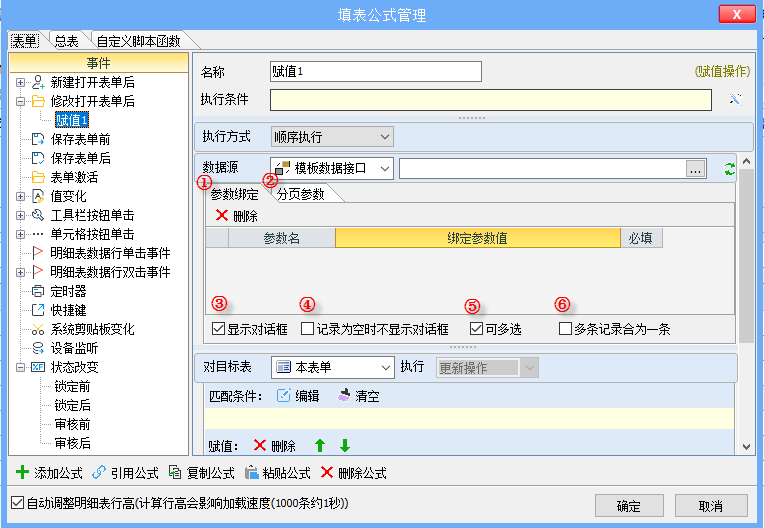Toggle 自动调整明细表行高 checkbox
Viewport: 764px width, 528px height.
click(x=17, y=503)
